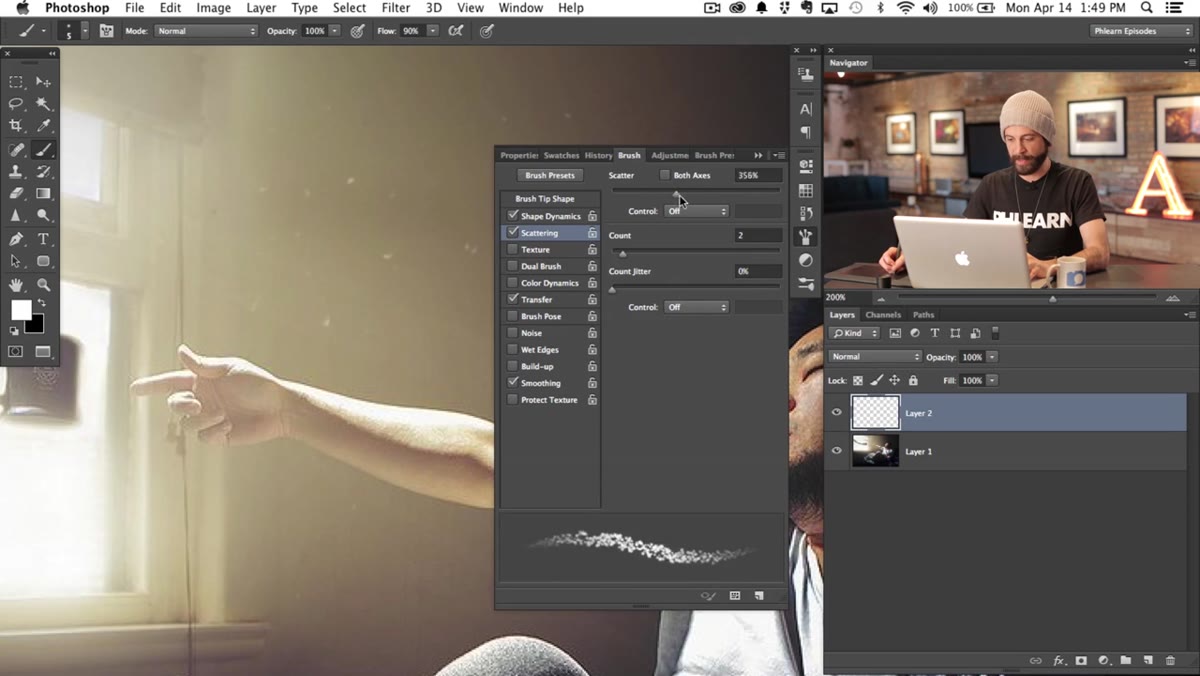This screenshot has height=676, width=1200.
Task: Hide Layer 2 visibility eye
Action: (837, 412)
